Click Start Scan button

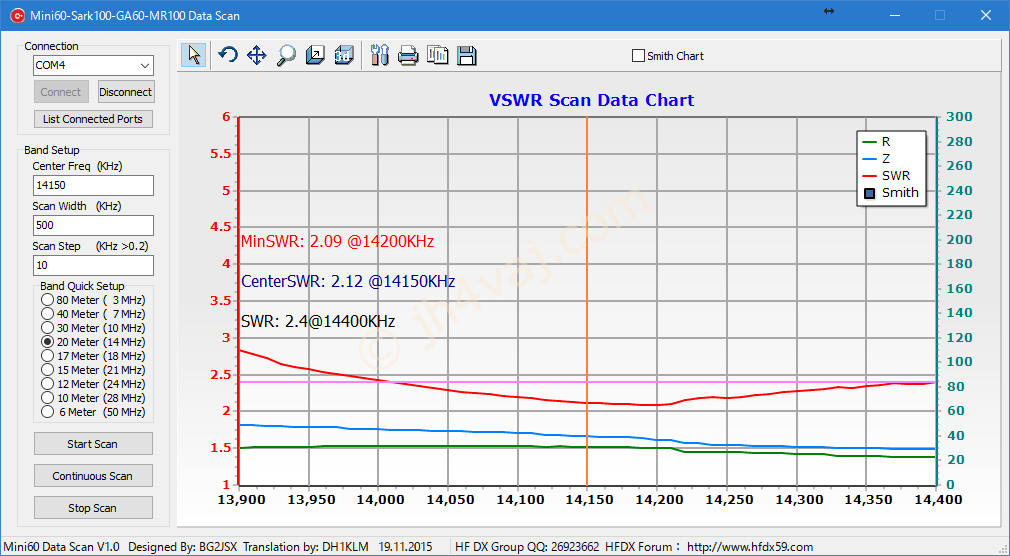(93, 444)
